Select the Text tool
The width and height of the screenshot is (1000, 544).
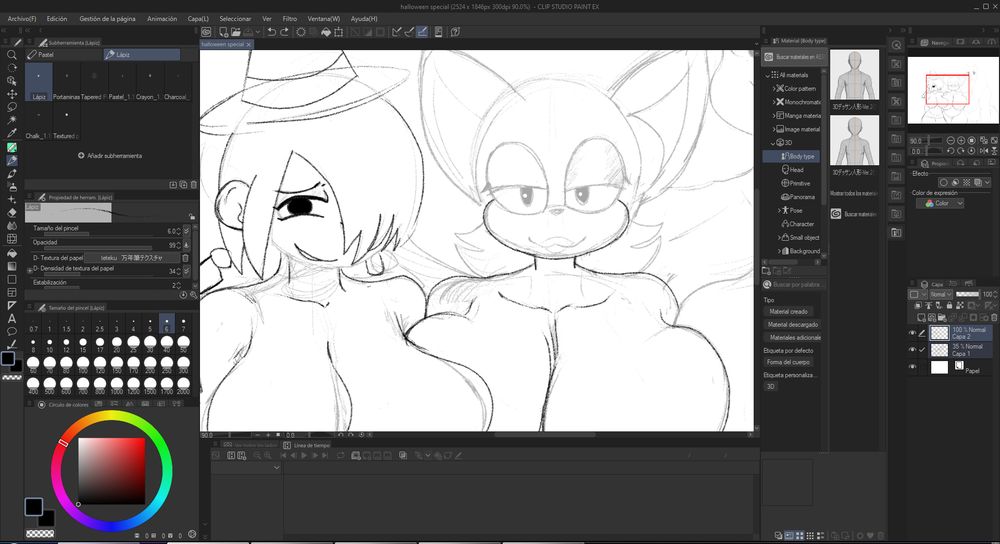tap(11, 319)
